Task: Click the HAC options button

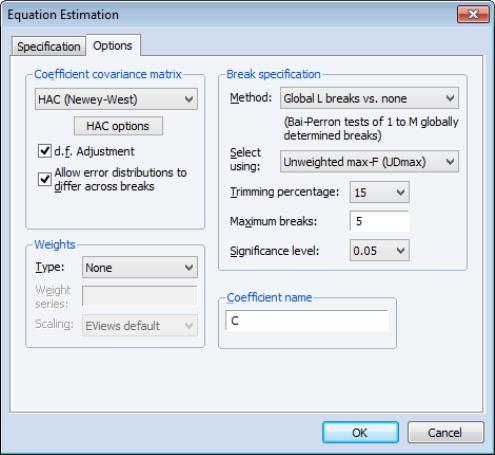Action: pos(118,126)
